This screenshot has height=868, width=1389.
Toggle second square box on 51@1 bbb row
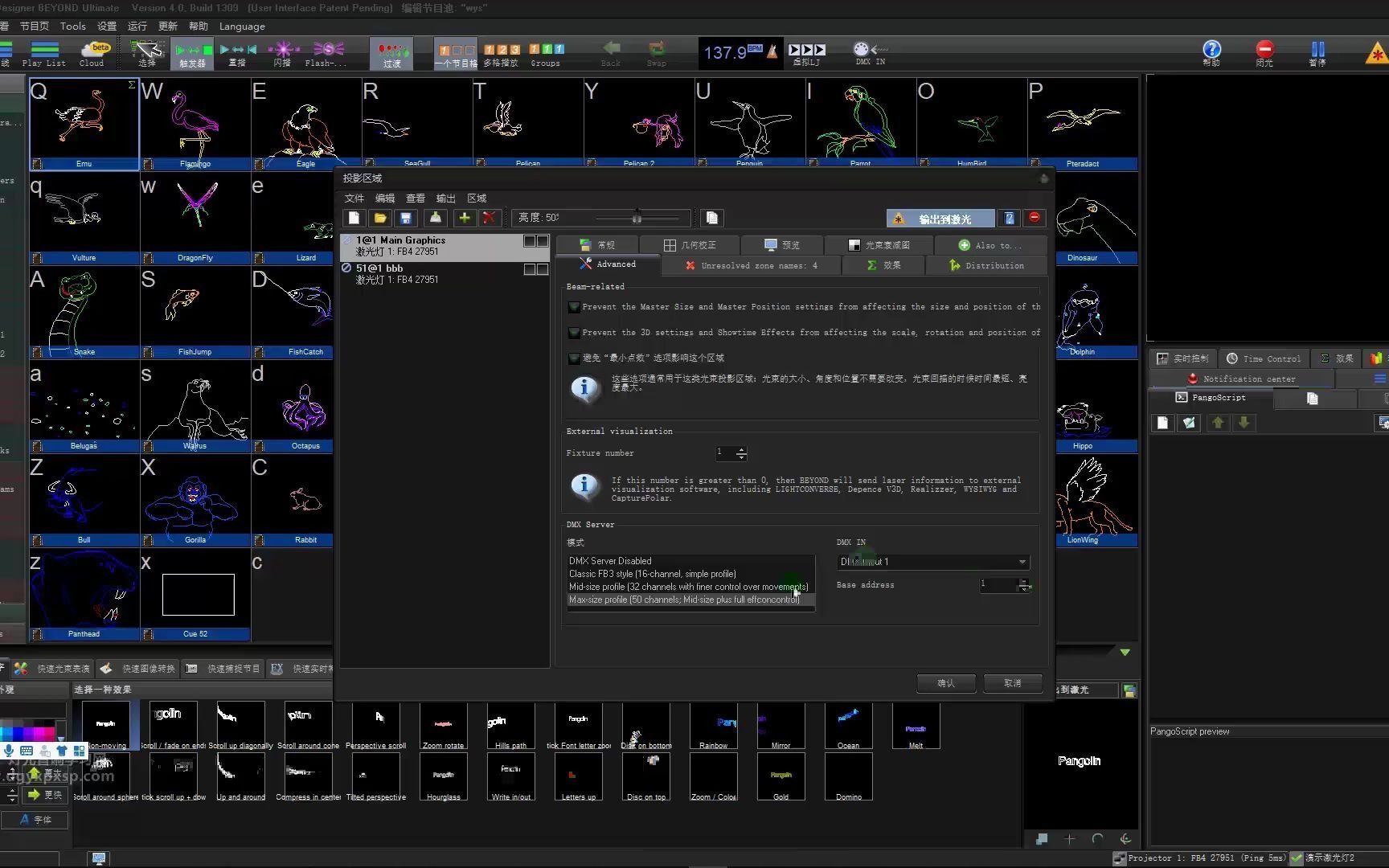[543, 269]
